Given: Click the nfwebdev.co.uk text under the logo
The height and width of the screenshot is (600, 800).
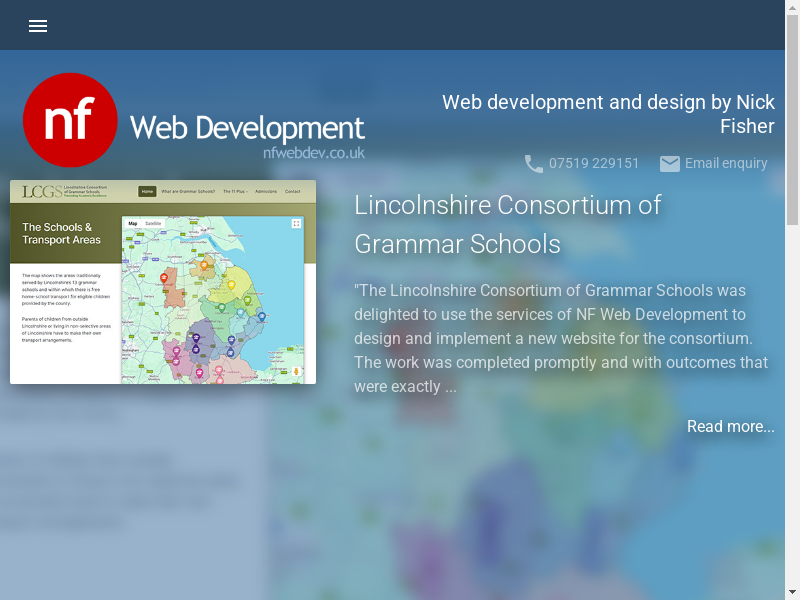Looking at the screenshot, I should point(313,154).
